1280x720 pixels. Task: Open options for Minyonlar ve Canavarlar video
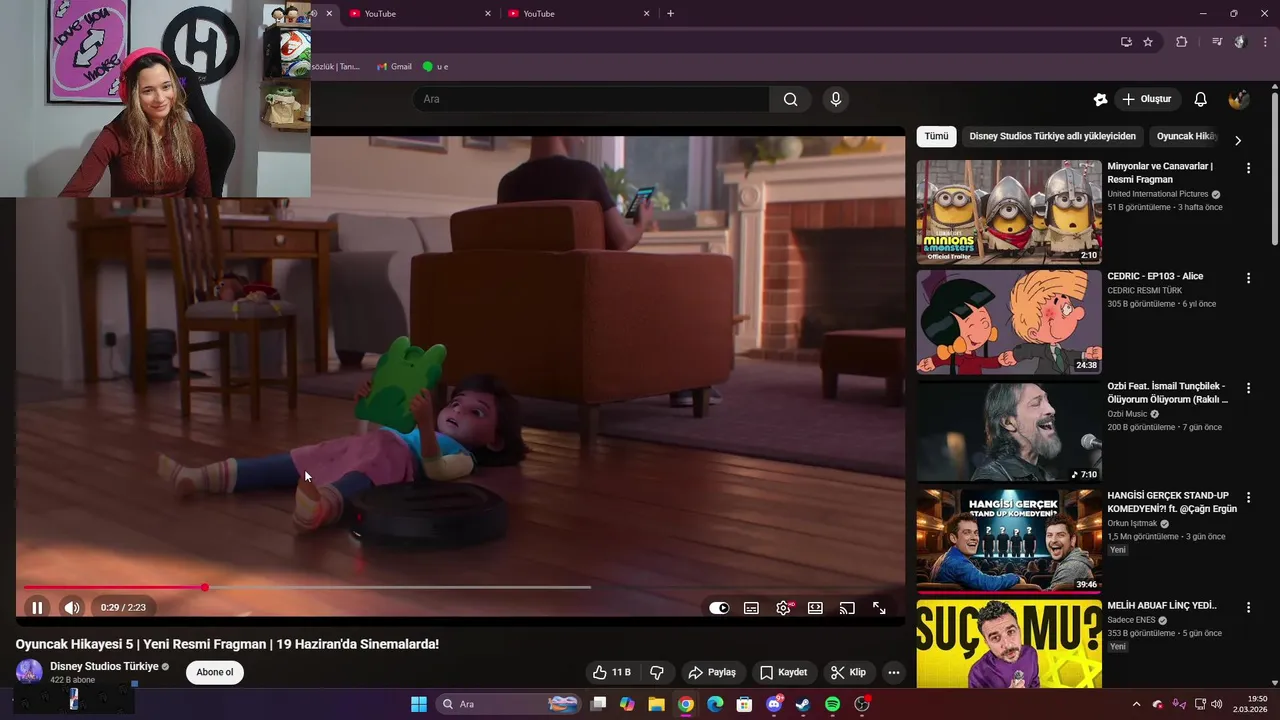(x=1248, y=168)
